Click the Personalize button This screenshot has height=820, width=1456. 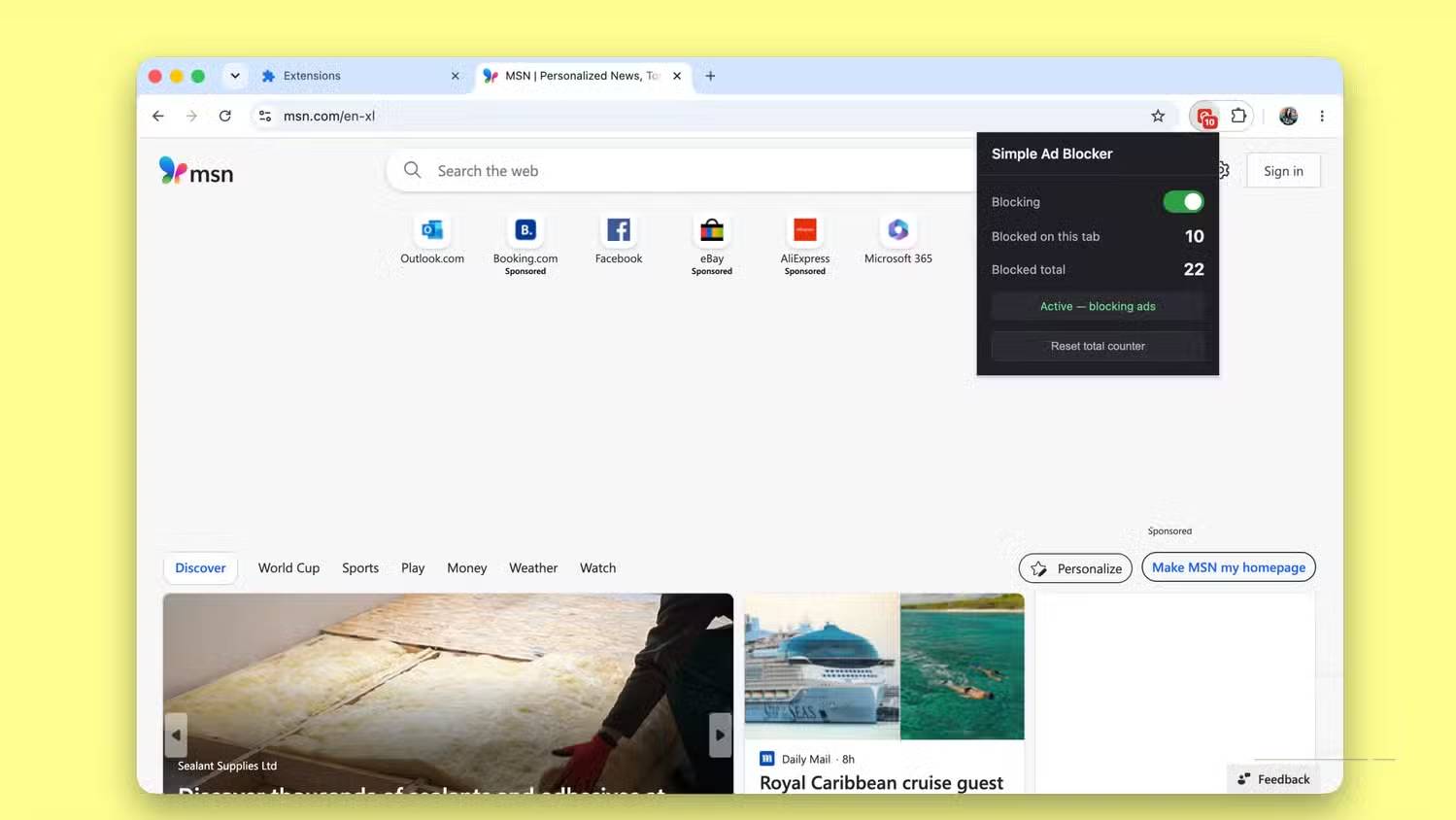click(1075, 568)
